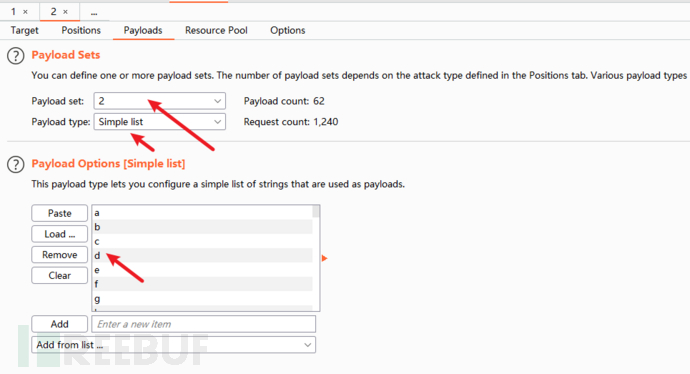
Task: Open help for Payload Options section
Action: (16, 165)
